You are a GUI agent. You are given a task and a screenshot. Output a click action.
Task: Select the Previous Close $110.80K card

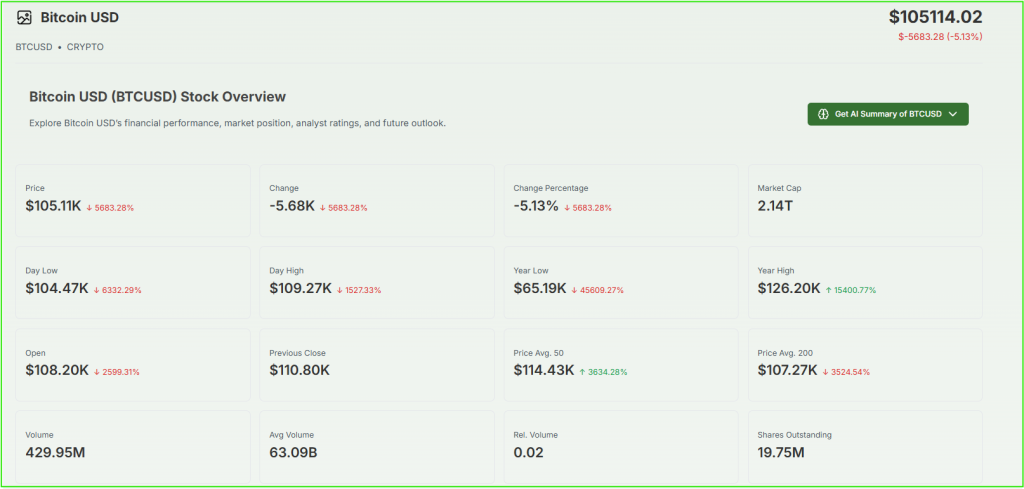point(377,364)
